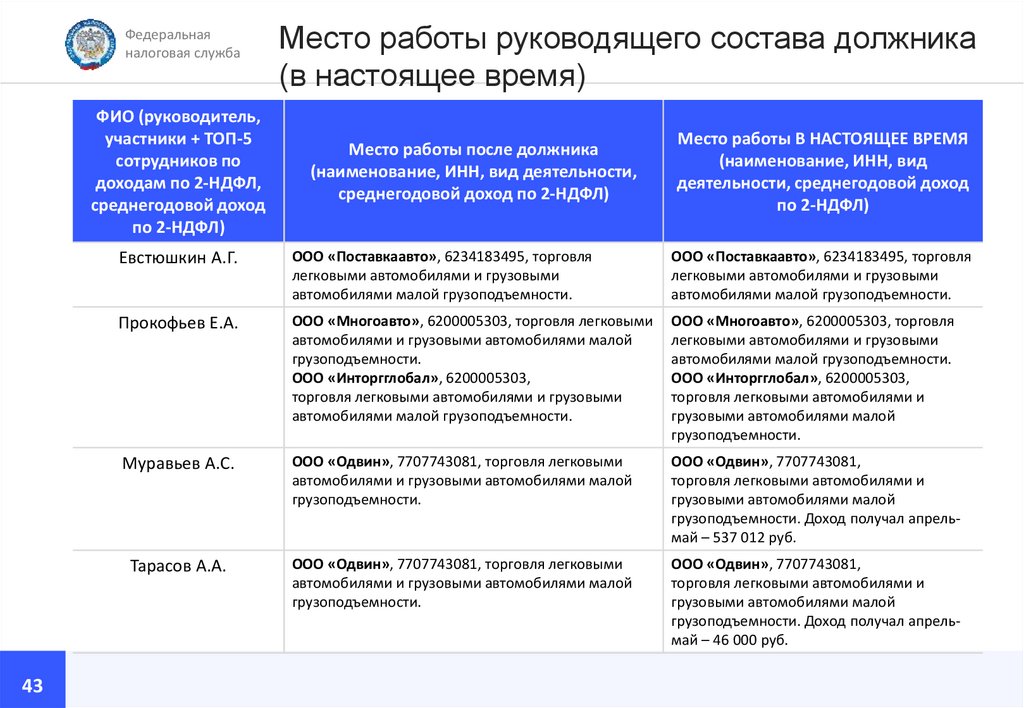
Task: Click the subtitle '(в настоящее время)'
Action: coord(432,75)
